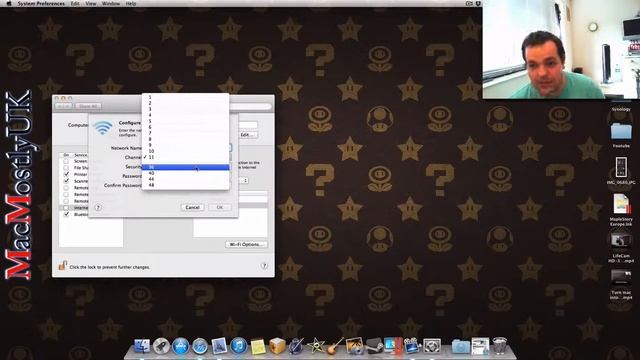Open the yellow Stickies note Dock icon
Viewport: 640px width, 360px height.
click(258, 347)
